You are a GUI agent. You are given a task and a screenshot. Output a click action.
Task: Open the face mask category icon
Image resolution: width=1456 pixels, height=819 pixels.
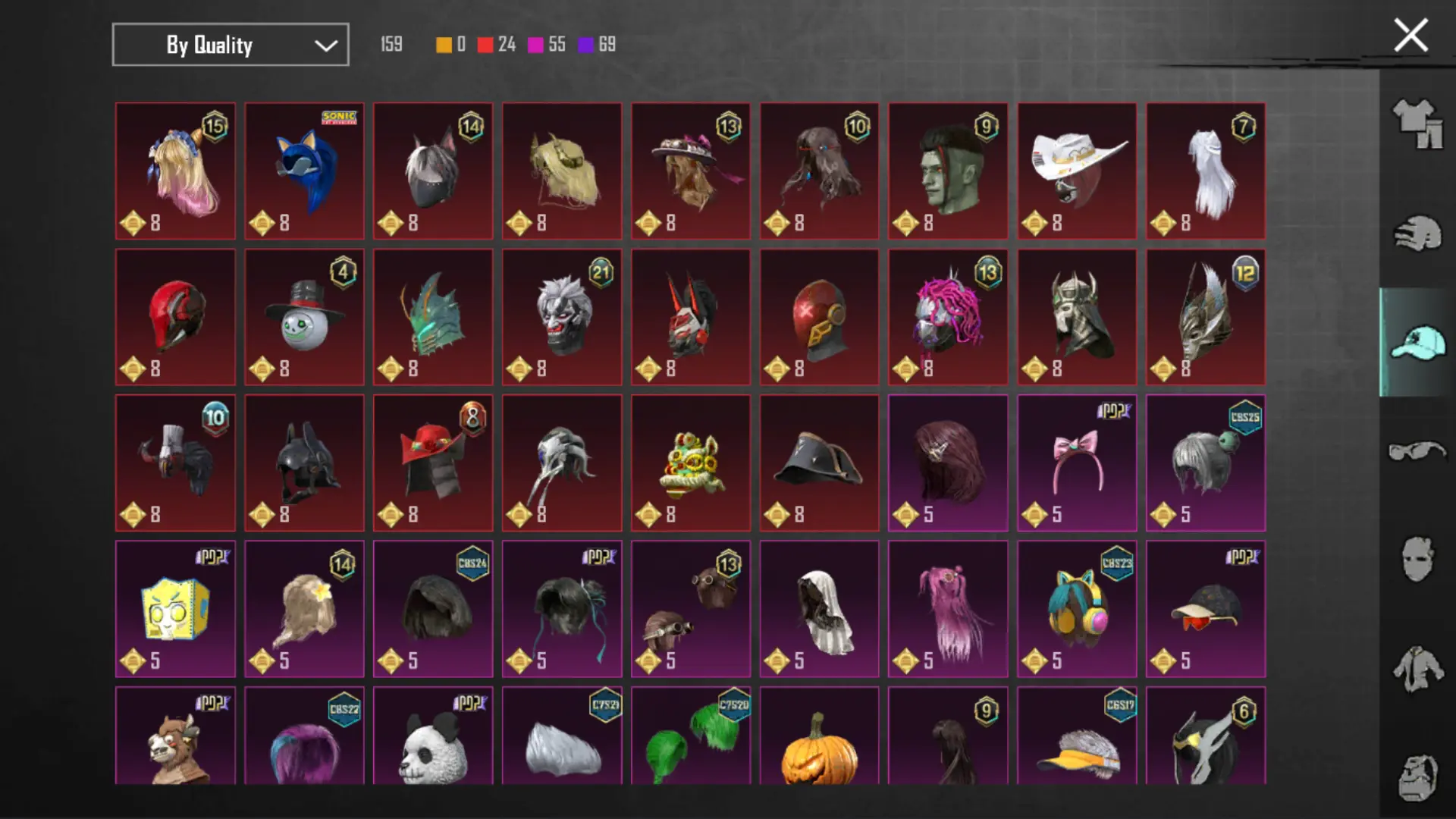pyautogui.click(x=1417, y=560)
